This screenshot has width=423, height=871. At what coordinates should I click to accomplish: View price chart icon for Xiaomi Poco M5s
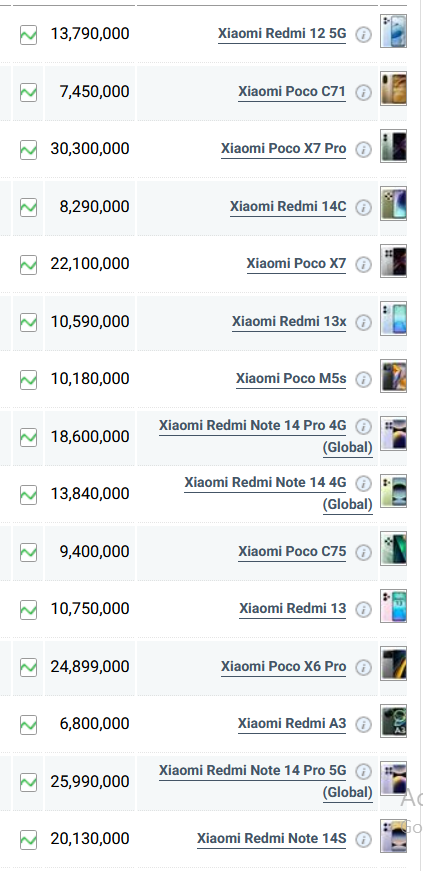[x=28, y=380]
